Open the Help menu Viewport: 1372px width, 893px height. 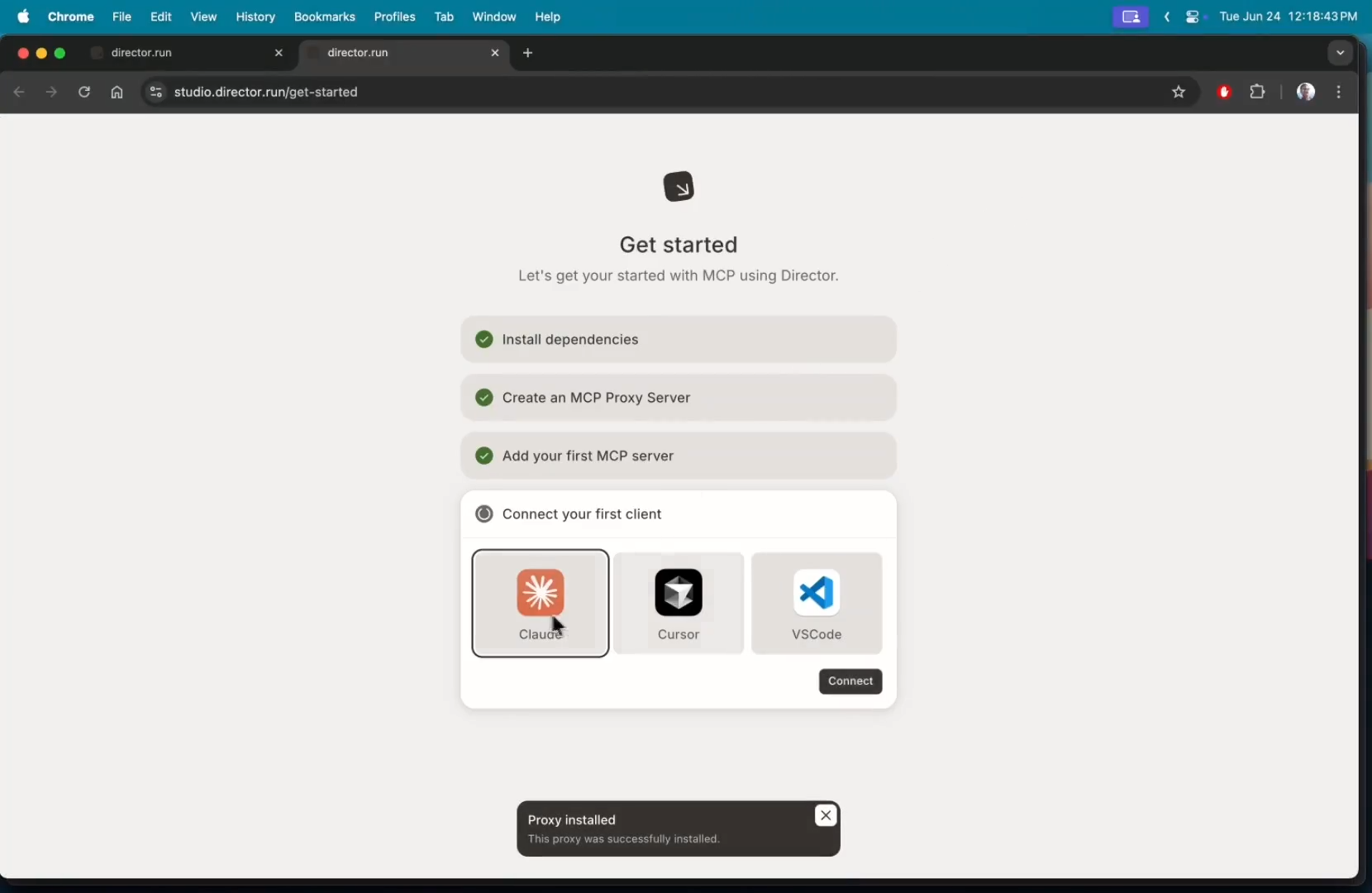pyautogui.click(x=548, y=17)
